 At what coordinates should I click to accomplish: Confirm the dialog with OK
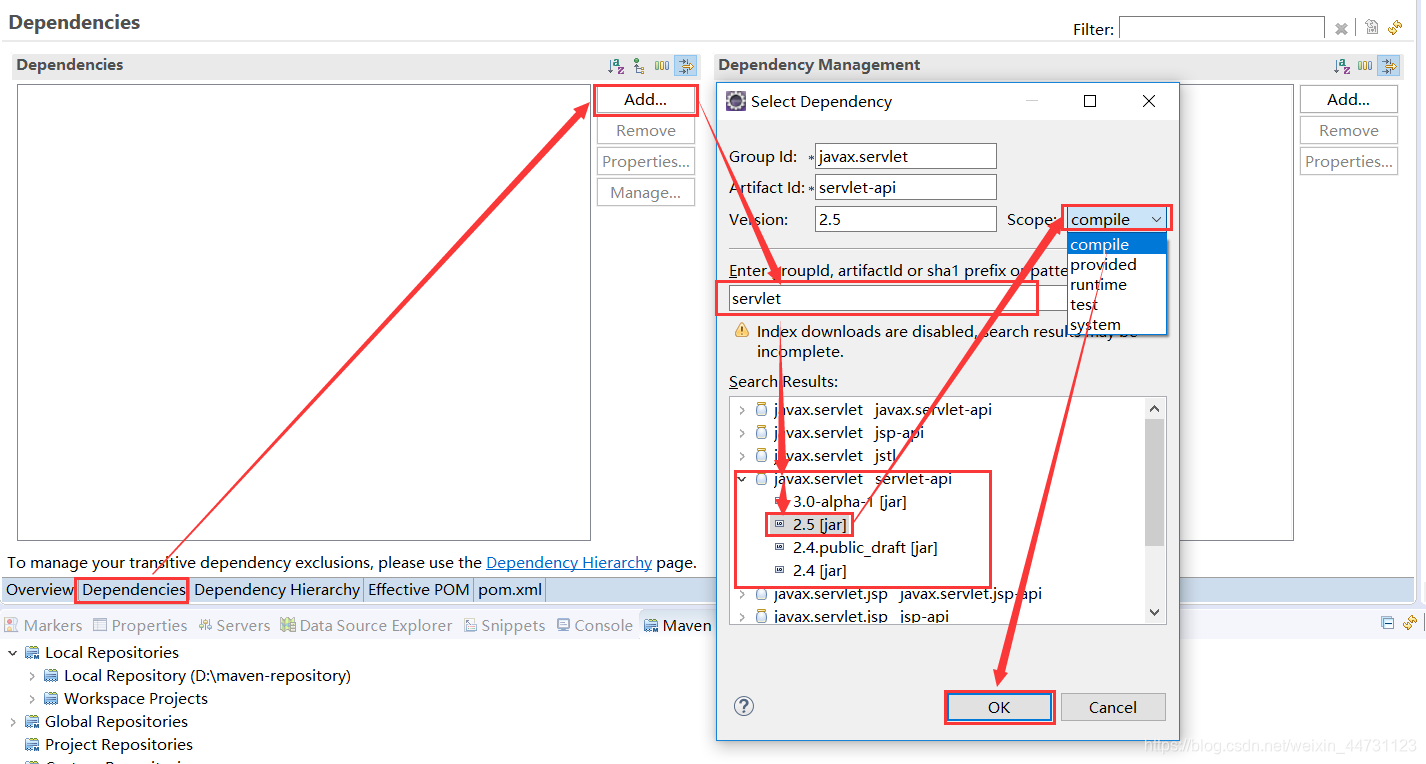point(999,707)
